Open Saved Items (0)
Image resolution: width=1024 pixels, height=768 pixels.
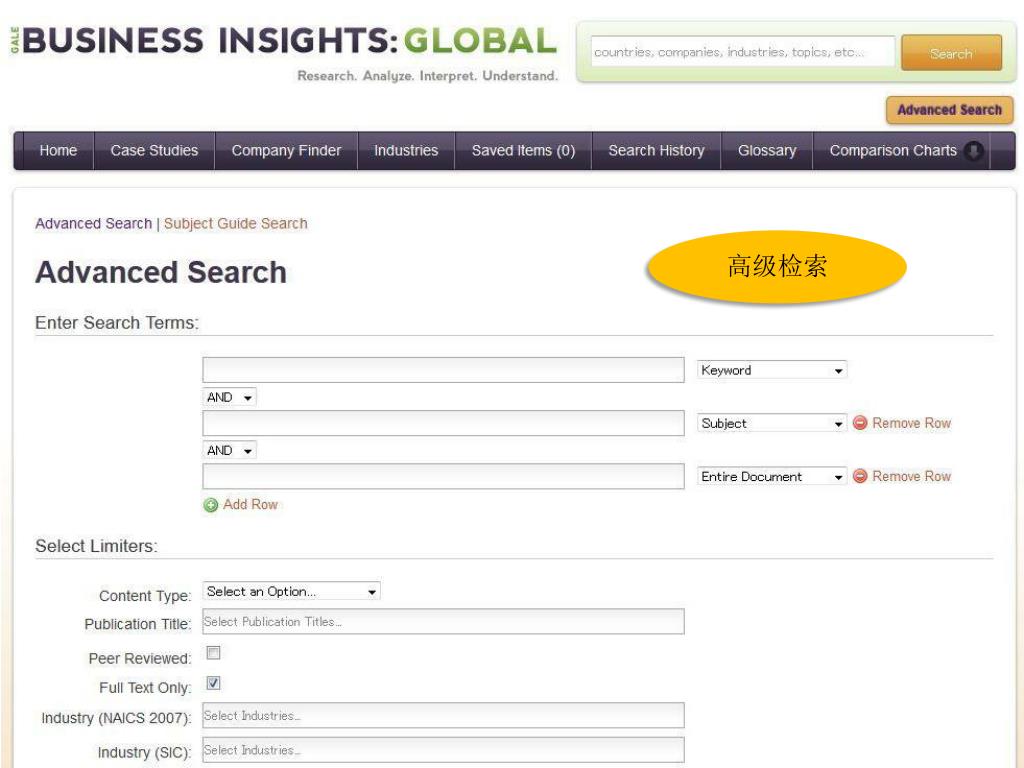(x=523, y=151)
